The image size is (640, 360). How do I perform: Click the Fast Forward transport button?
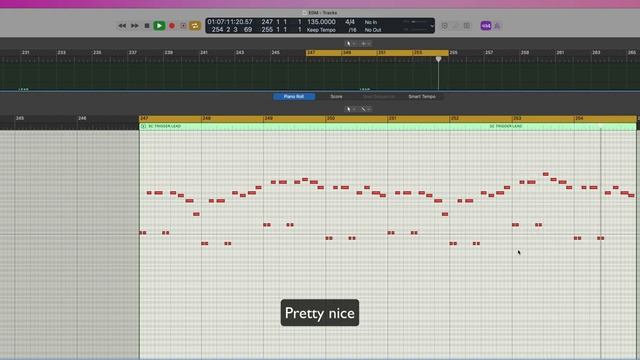click(135, 26)
